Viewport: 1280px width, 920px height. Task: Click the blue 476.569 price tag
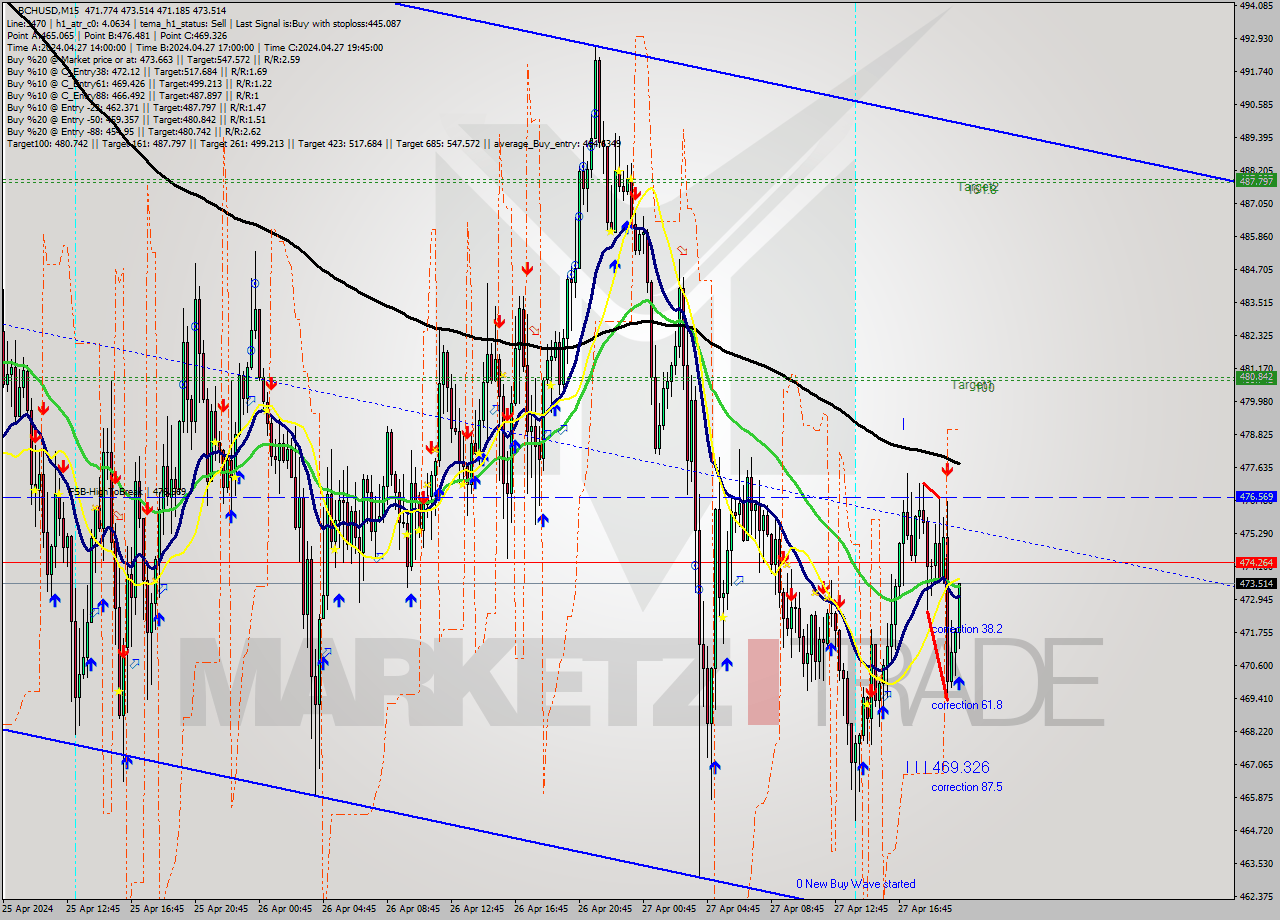click(x=1256, y=496)
